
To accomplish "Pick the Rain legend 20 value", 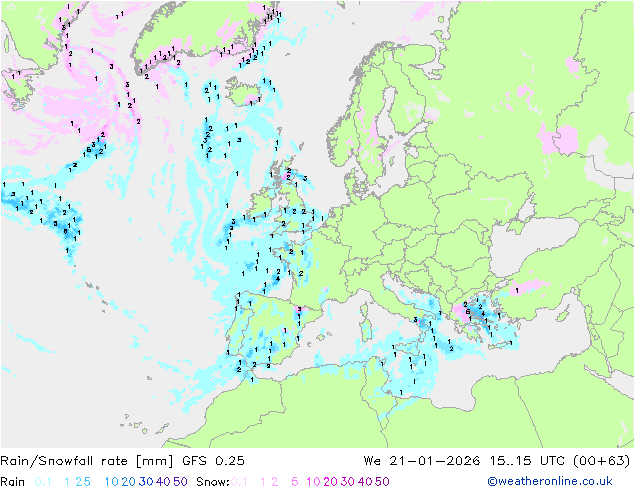I will click(128, 482).
